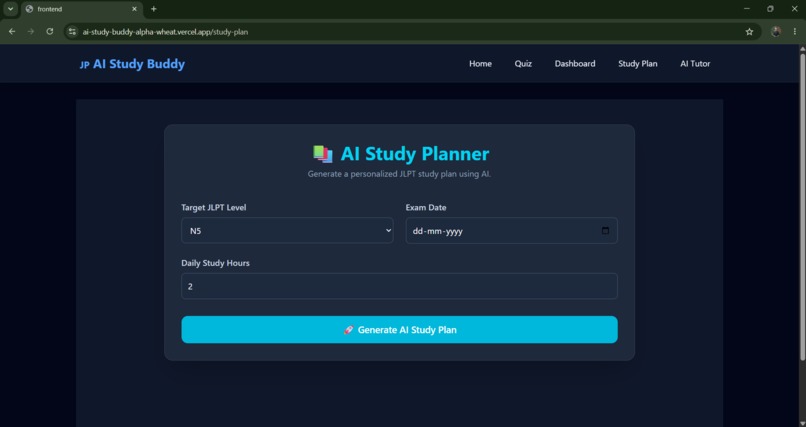Viewport: 806px width, 427px height.
Task: Open Chrome three-dot menu
Action: click(x=795, y=32)
